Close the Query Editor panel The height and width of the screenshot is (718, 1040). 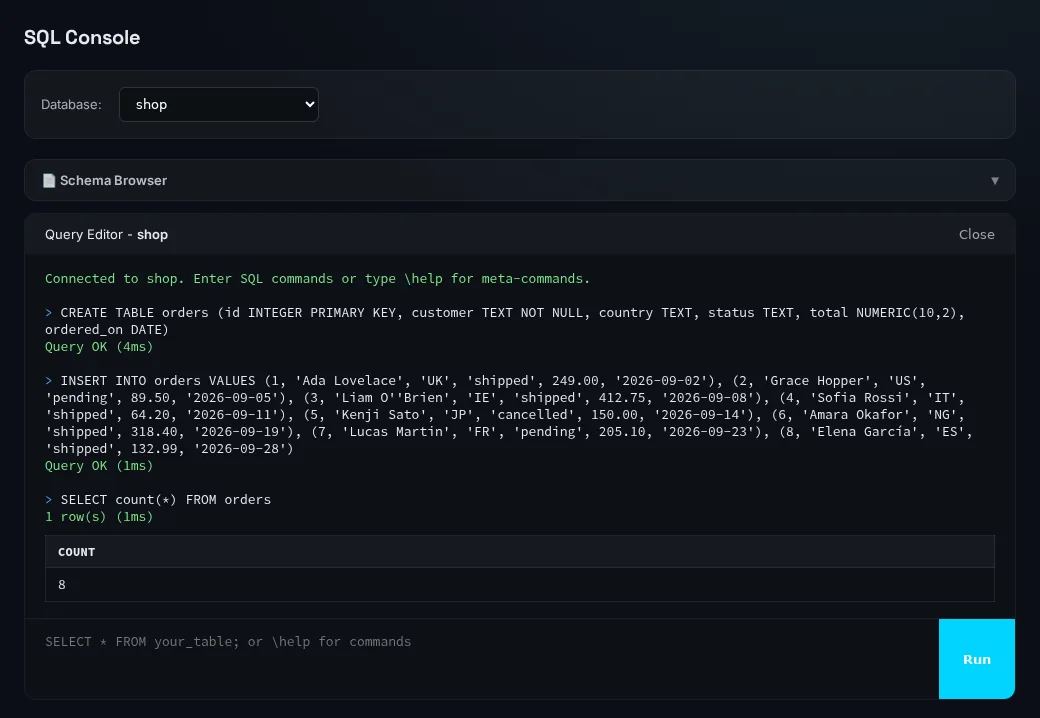pyautogui.click(x=976, y=234)
